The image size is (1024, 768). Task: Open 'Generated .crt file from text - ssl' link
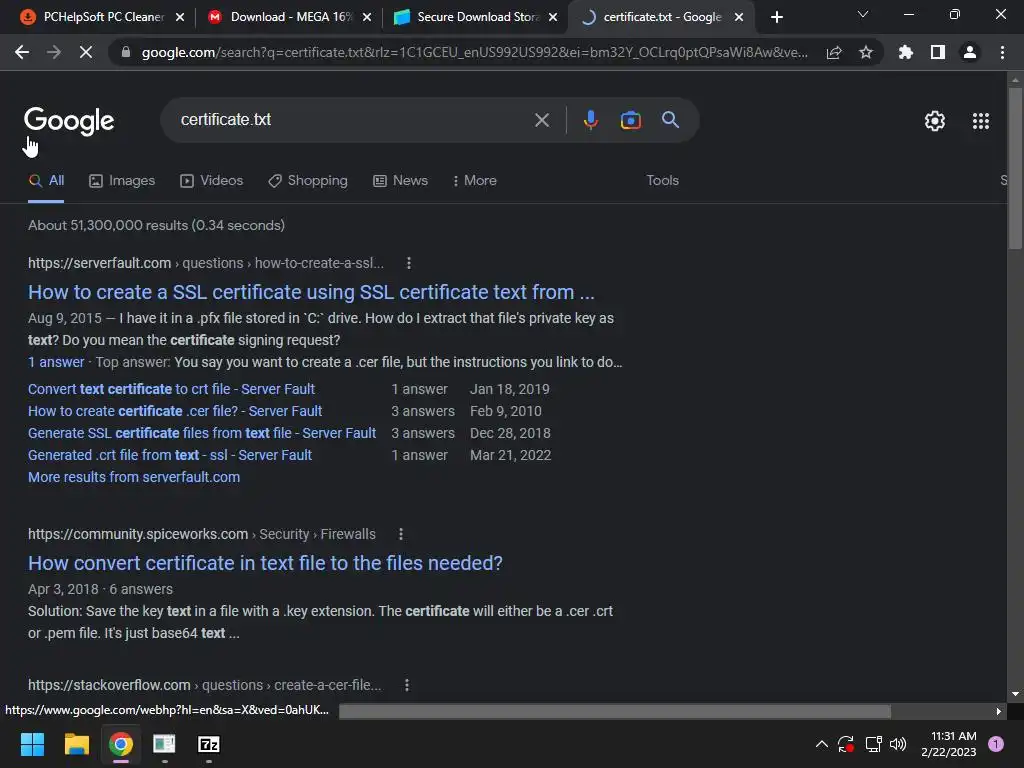click(170, 455)
